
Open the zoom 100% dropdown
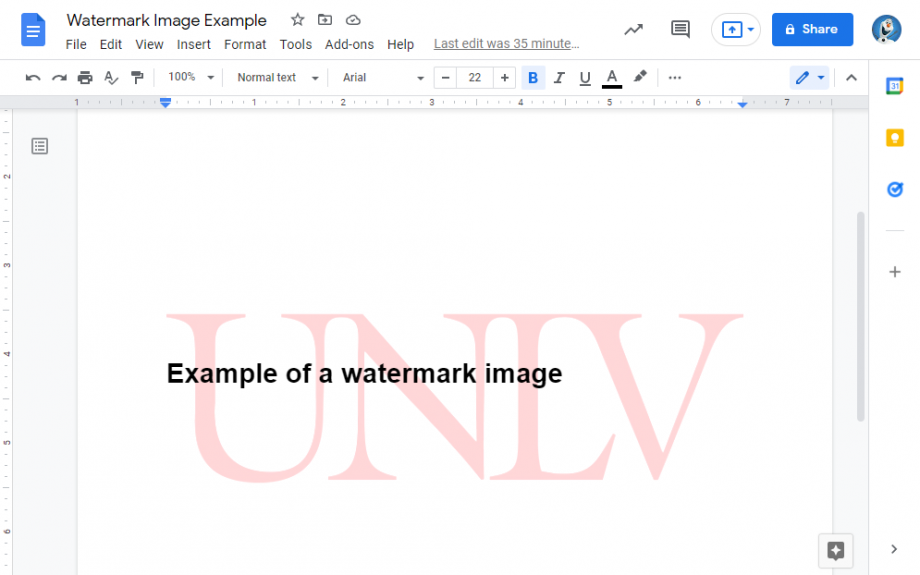(x=191, y=77)
